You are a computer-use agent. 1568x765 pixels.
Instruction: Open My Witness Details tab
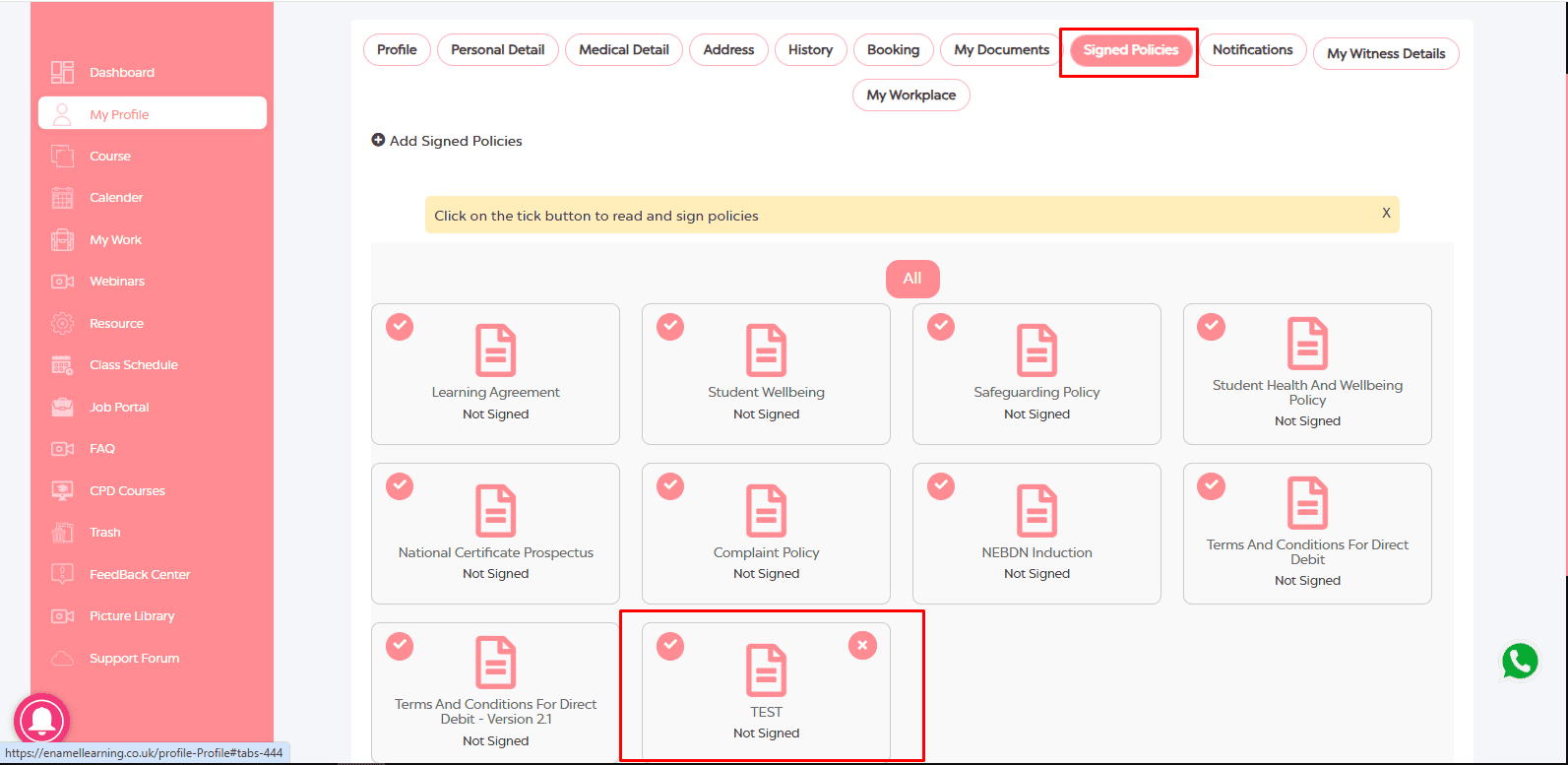pos(1386,53)
